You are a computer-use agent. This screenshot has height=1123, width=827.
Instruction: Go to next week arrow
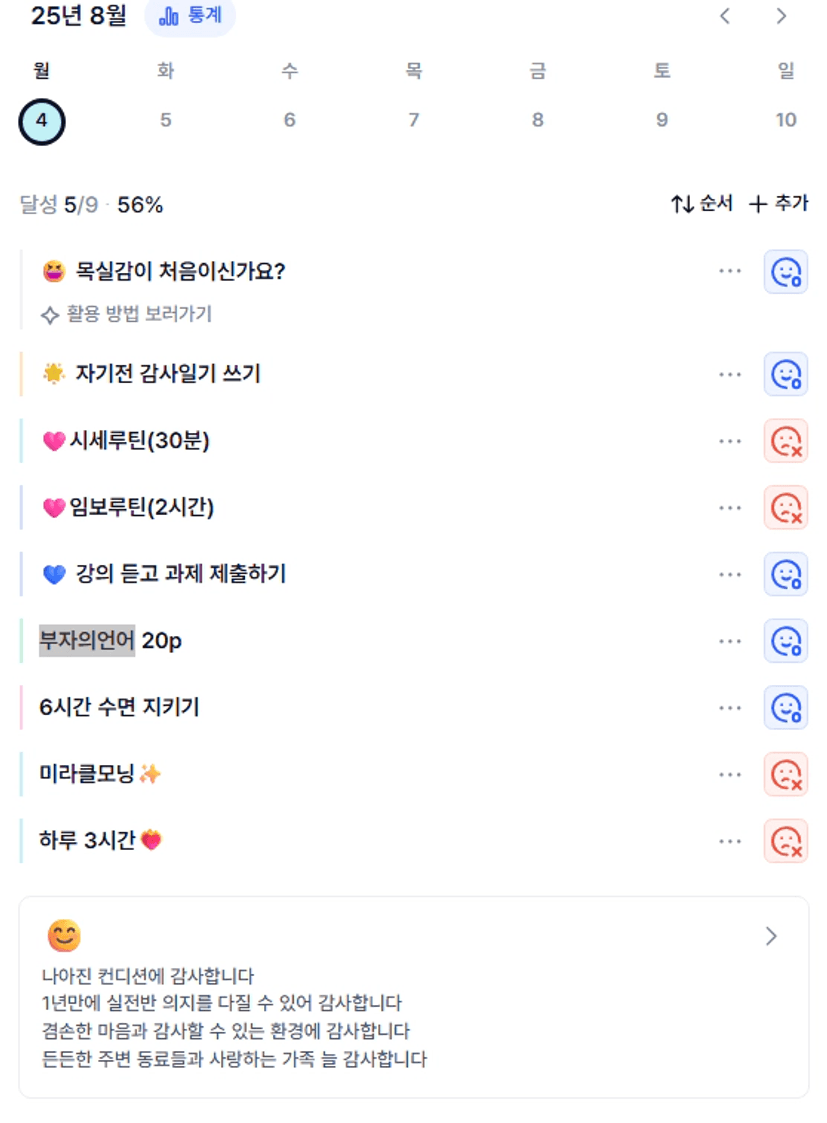781,16
